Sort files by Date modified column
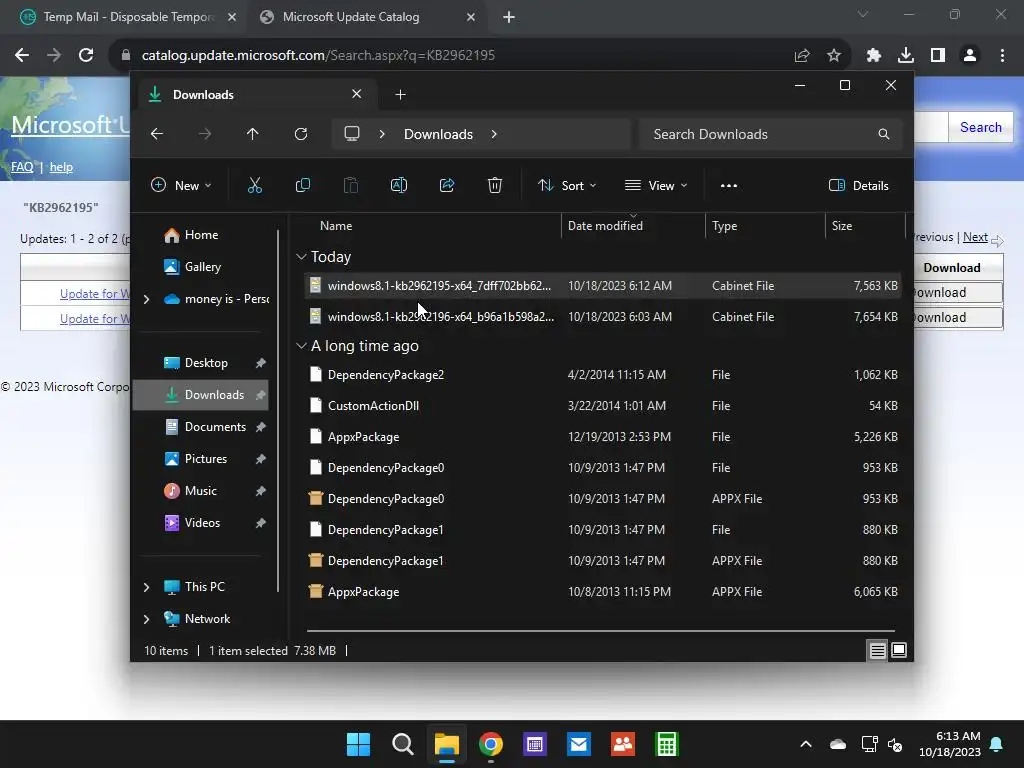The image size is (1024, 768). click(x=633, y=225)
